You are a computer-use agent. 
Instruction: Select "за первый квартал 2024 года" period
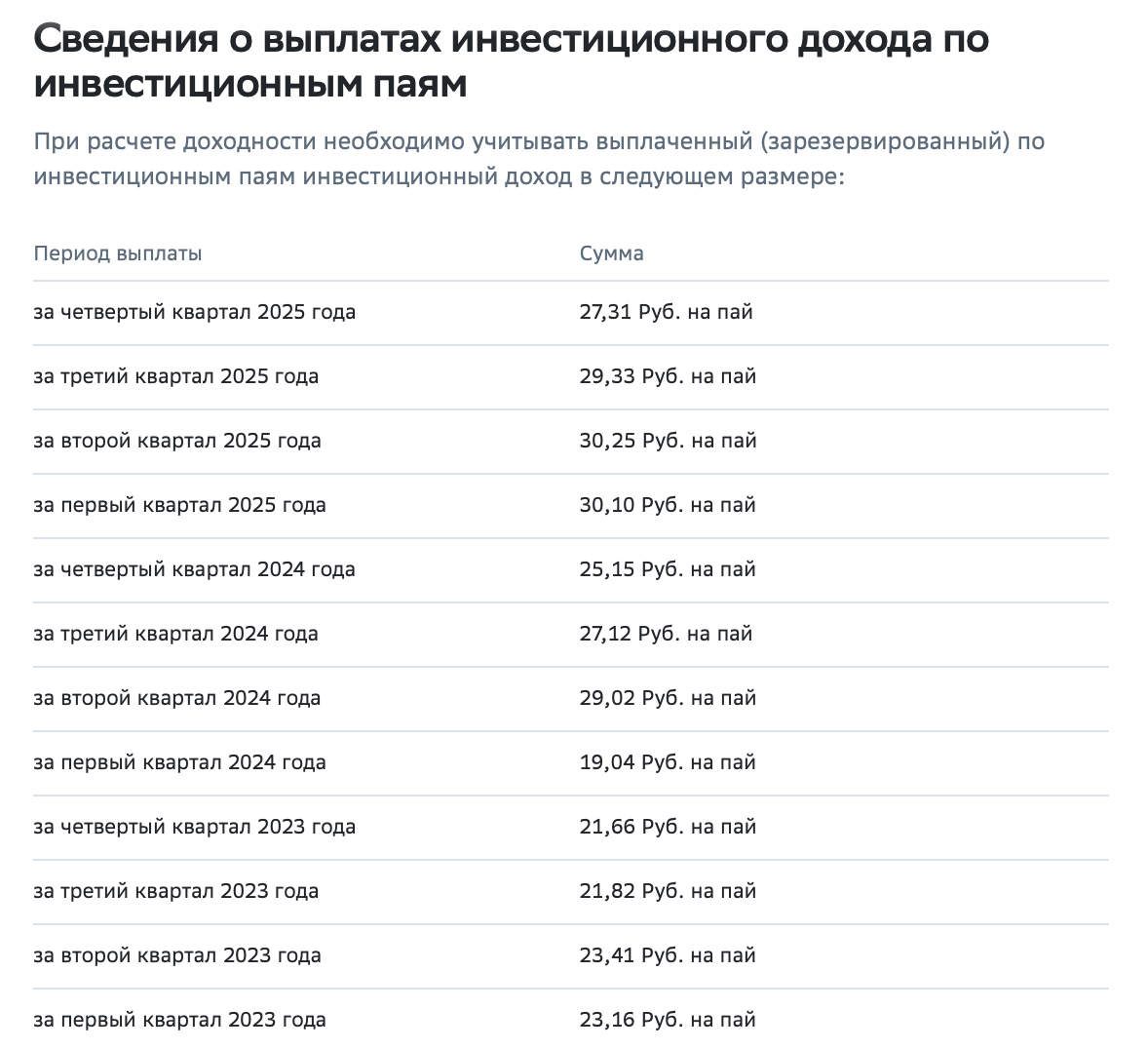click(x=179, y=762)
